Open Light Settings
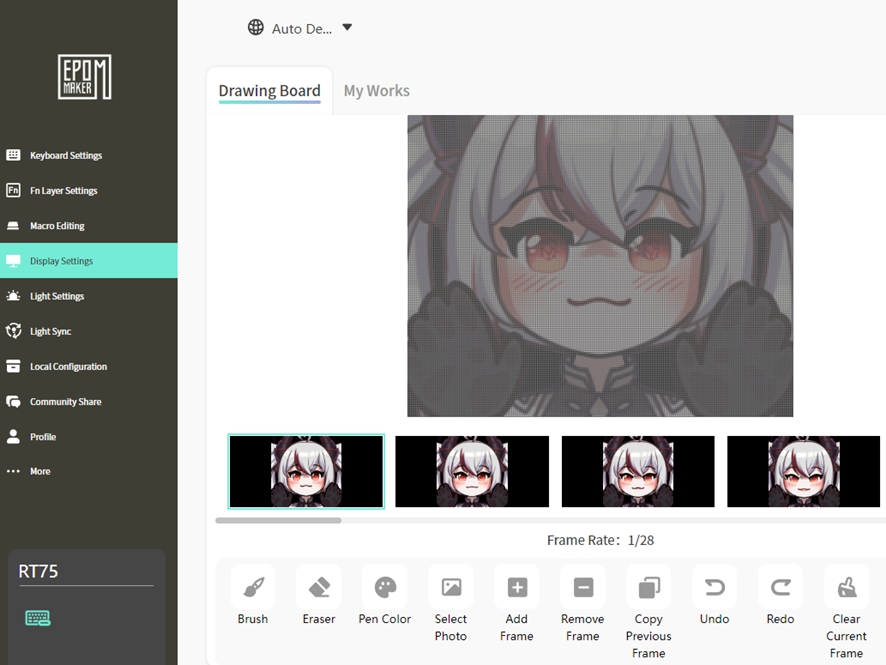The height and width of the screenshot is (665, 886). [x=89, y=296]
